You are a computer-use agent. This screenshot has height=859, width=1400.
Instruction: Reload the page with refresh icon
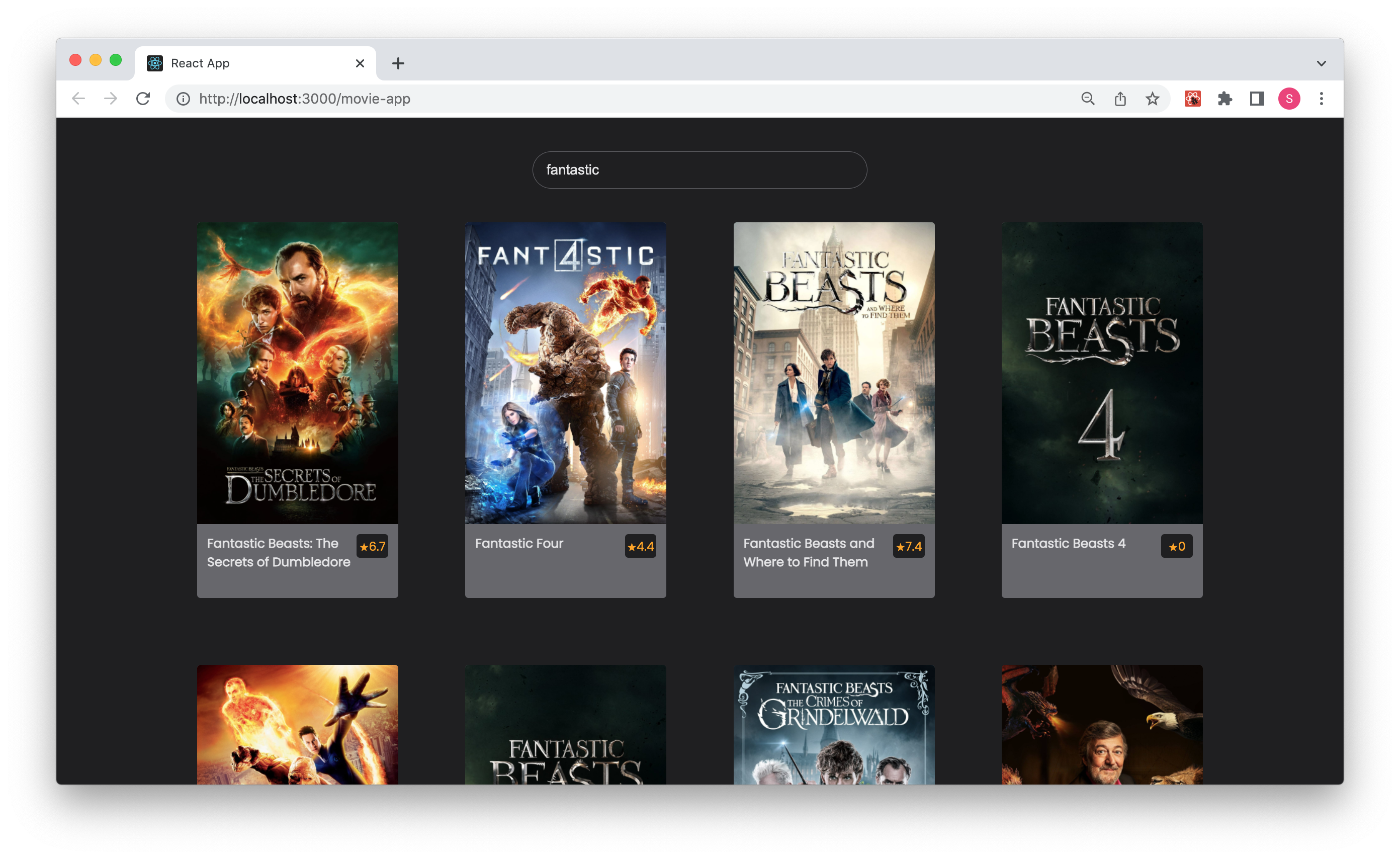(143, 99)
